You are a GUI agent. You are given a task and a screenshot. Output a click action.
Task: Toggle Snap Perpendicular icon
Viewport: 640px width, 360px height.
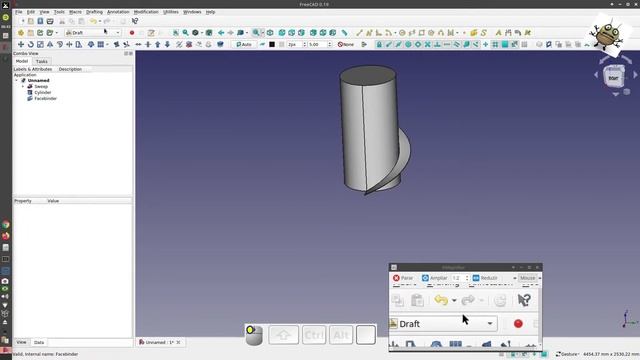tap(437, 44)
